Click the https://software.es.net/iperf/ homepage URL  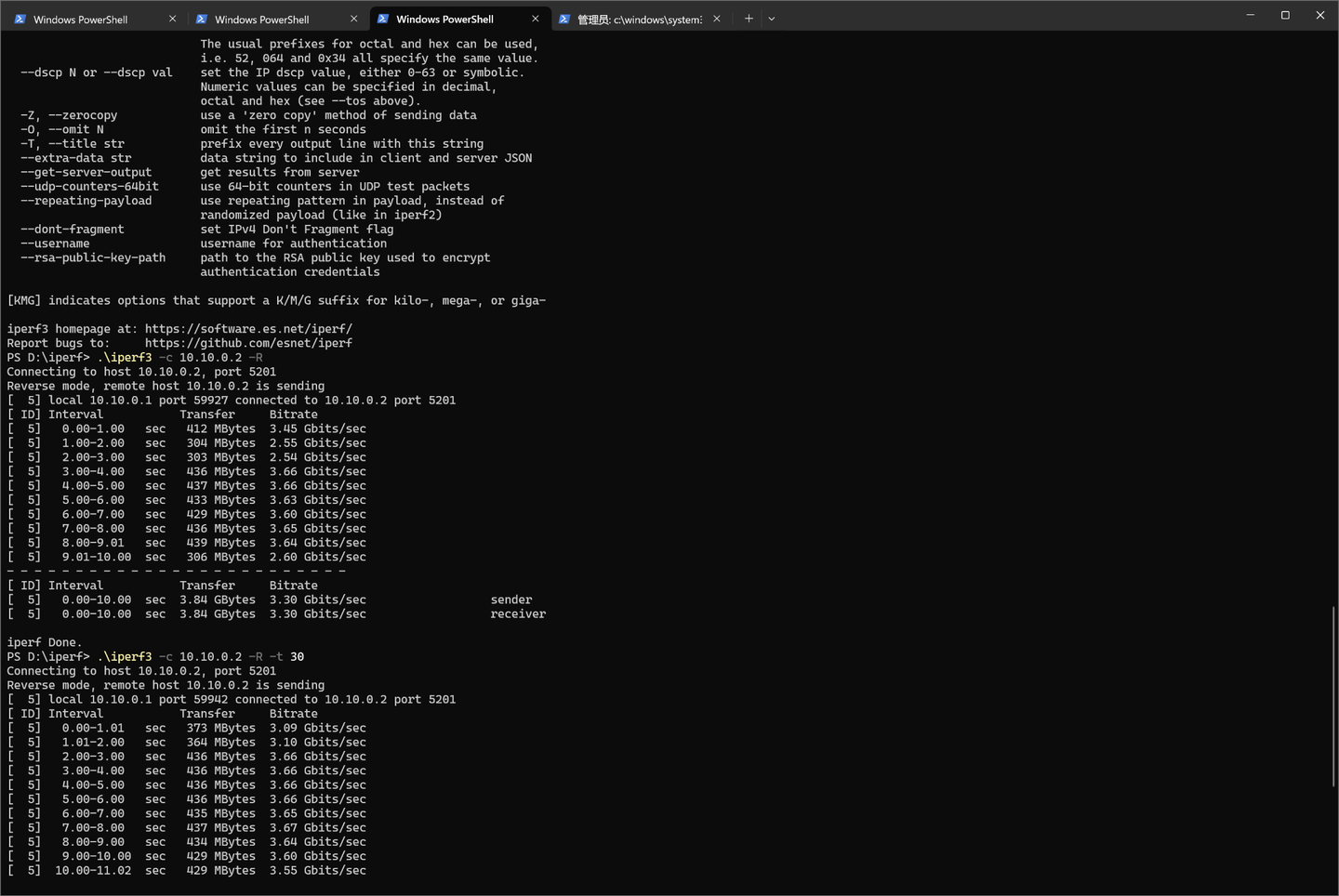248,329
